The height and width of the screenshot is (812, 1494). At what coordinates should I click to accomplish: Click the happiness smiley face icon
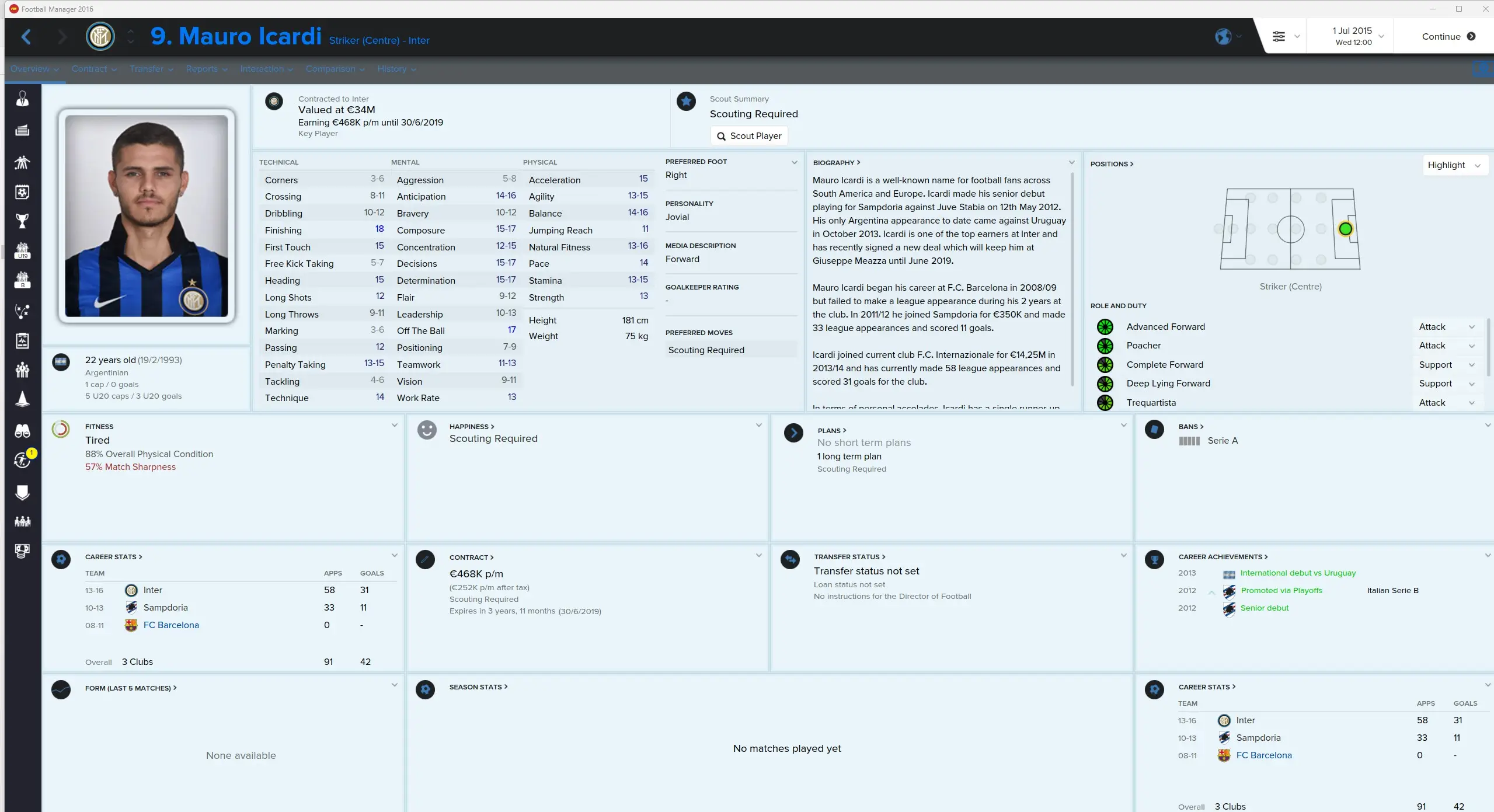(427, 430)
